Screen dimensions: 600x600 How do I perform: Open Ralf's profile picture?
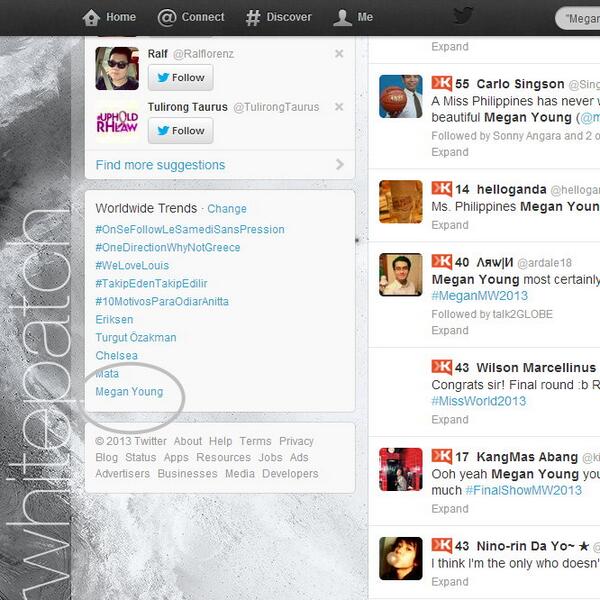117,68
